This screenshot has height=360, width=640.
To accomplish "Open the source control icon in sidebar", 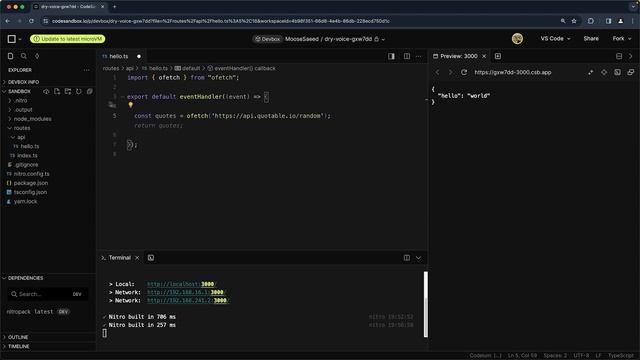I will [x=37, y=56].
